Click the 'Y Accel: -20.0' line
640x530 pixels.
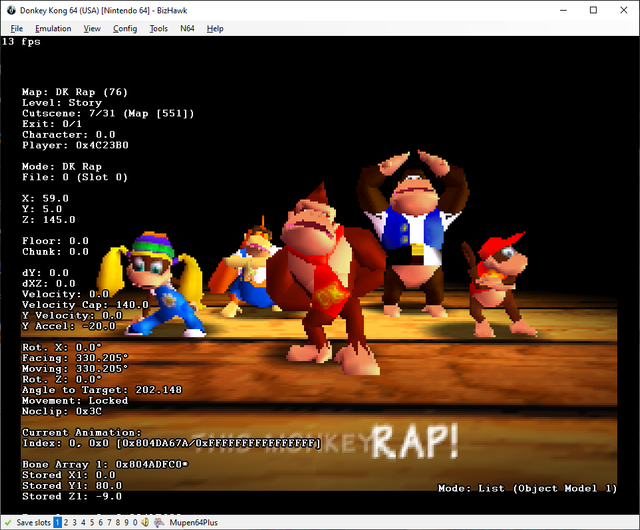pyautogui.click(x=69, y=326)
